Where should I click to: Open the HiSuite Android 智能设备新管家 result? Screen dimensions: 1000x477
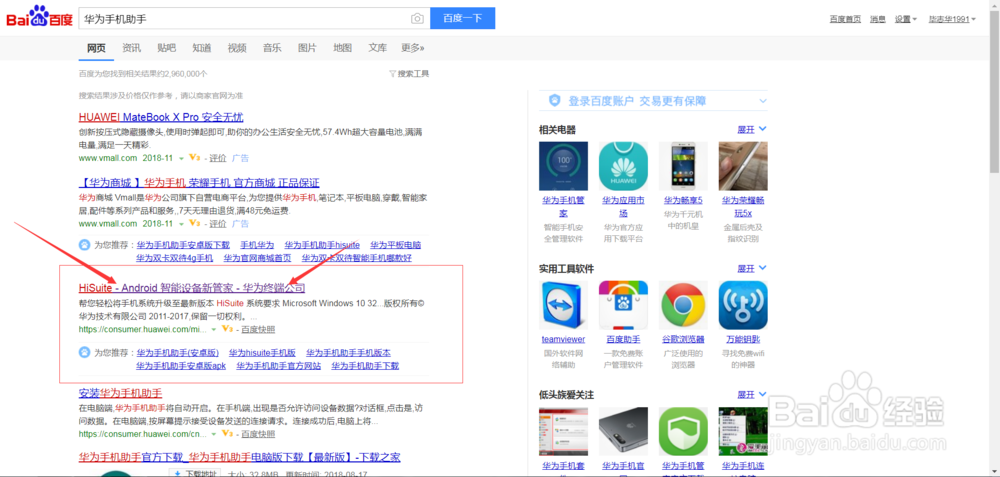pyautogui.click(x=192, y=288)
